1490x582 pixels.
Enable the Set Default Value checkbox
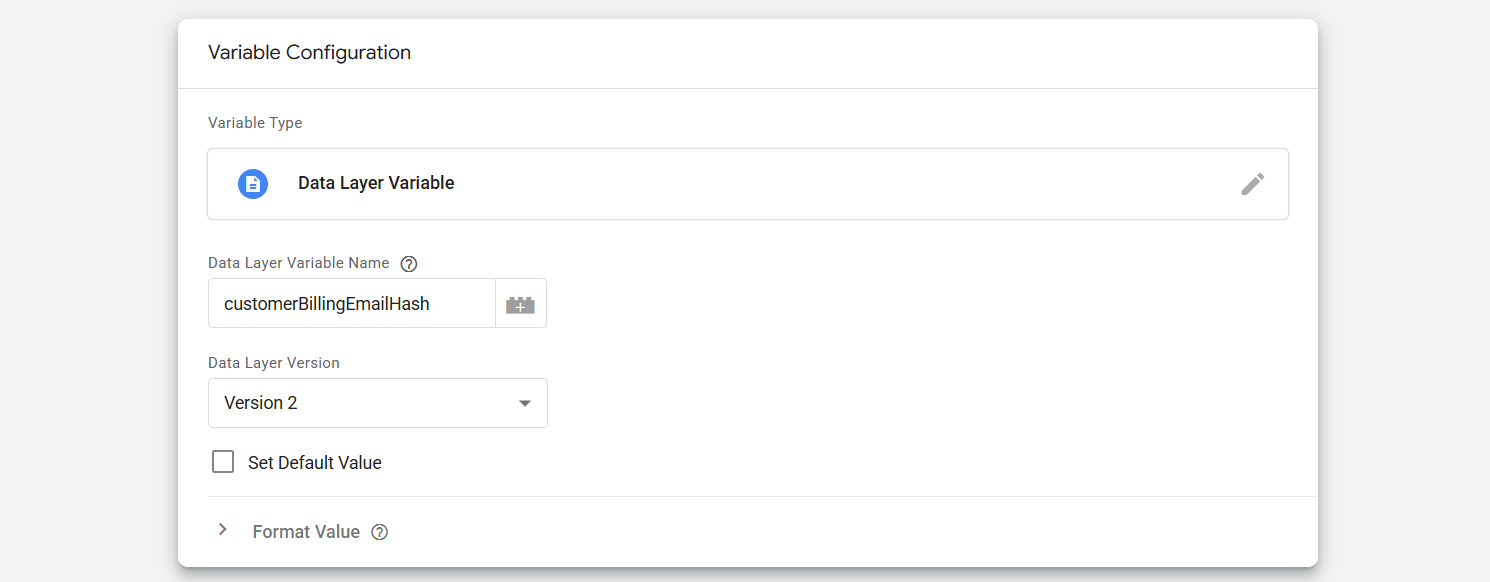click(x=223, y=462)
